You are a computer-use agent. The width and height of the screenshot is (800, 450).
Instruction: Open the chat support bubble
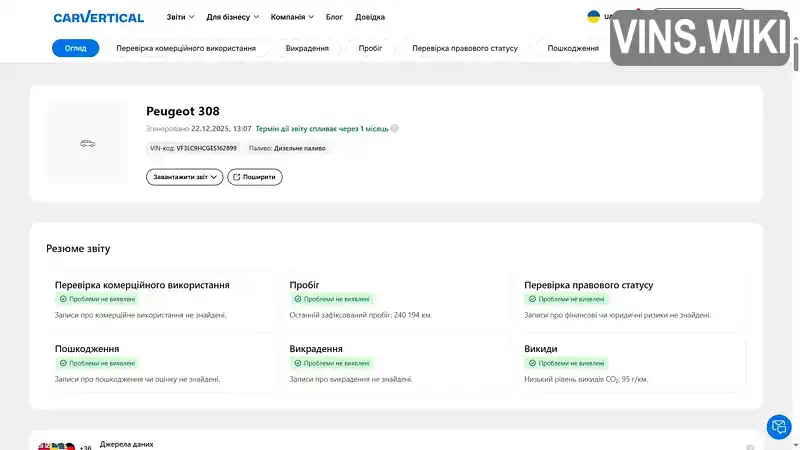pyautogui.click(x=779, y=427)
